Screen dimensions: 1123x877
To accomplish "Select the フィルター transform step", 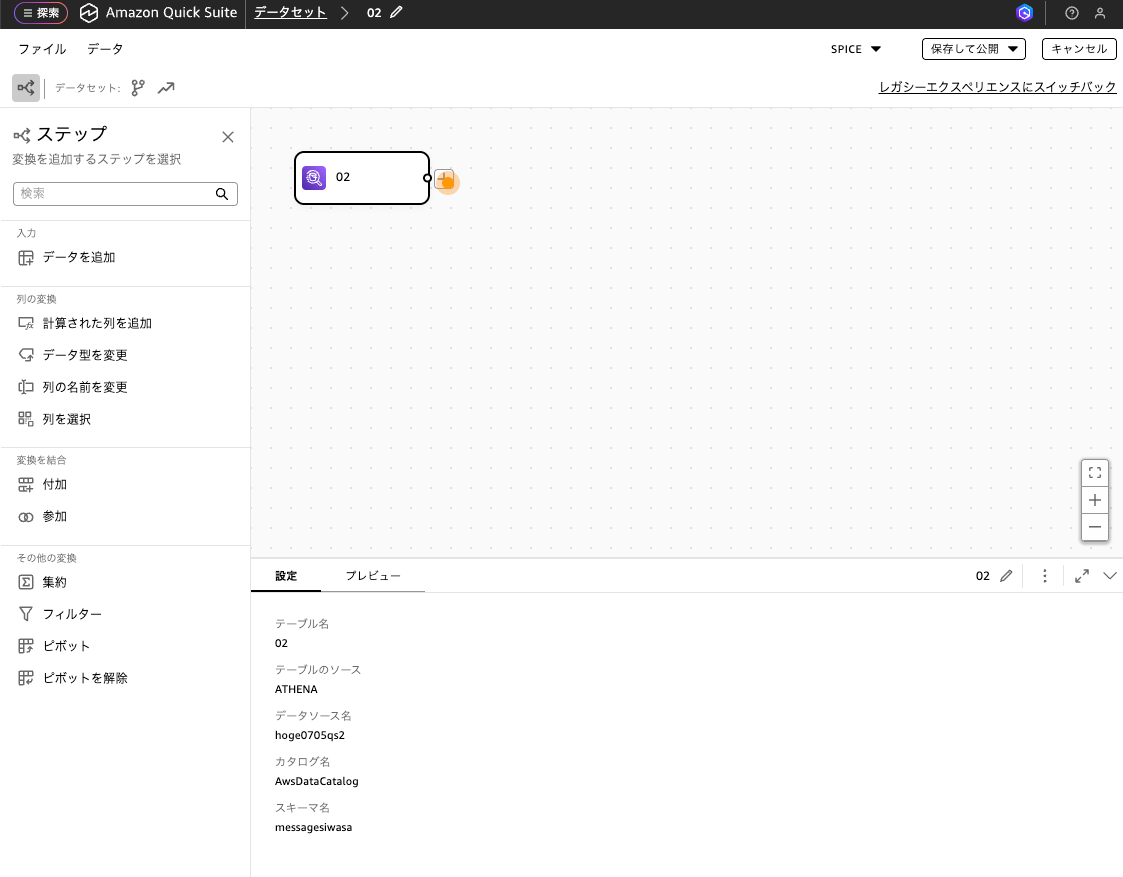I will point(72,614).
